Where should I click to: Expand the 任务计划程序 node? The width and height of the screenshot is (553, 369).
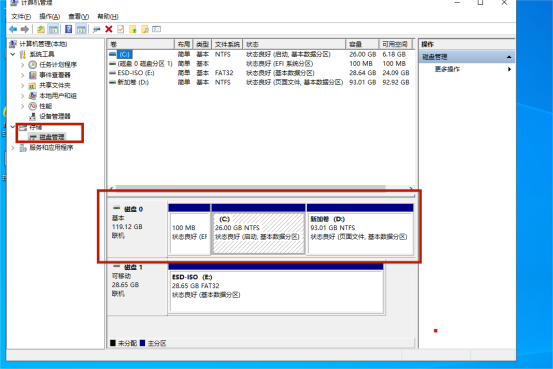coord(23,65)
